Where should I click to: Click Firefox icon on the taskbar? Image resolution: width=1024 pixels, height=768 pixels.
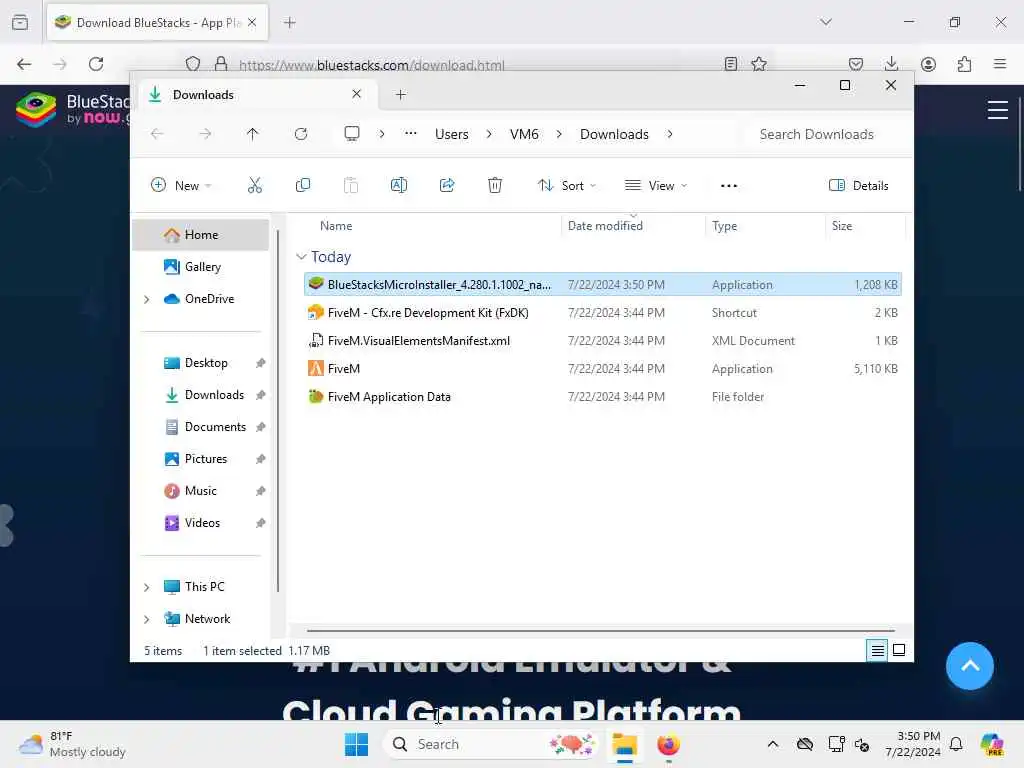coord(668,744)
